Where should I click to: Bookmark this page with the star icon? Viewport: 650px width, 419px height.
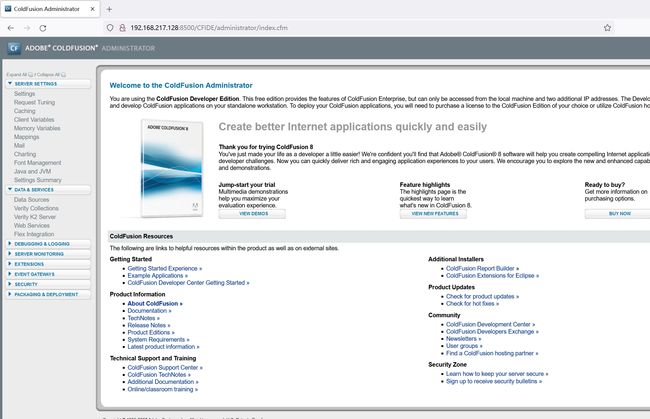click(x=607, y=28)
